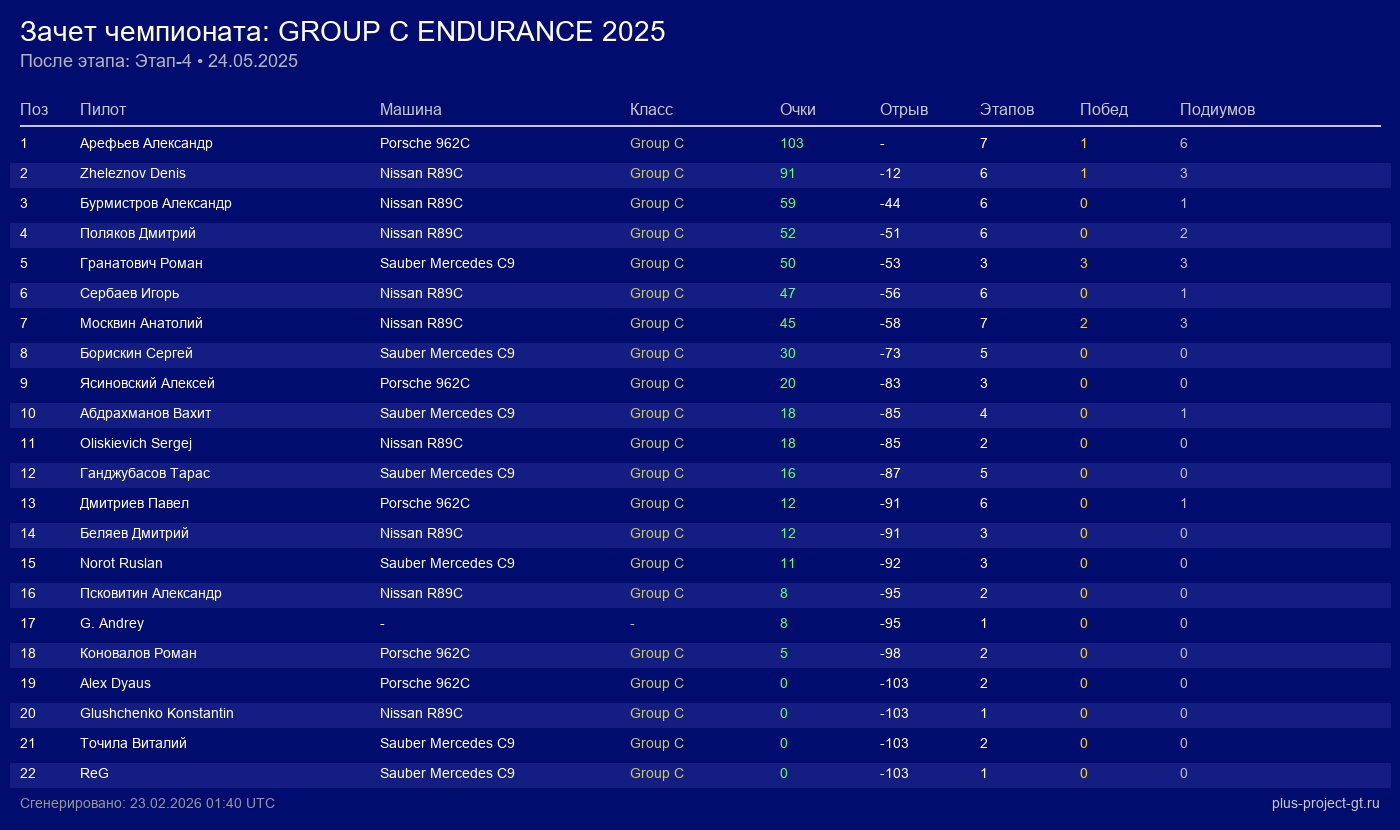
Task: Click Sauber Mercedes C9 in Борискин Сергей row
Action: click(x=447, y=353)
